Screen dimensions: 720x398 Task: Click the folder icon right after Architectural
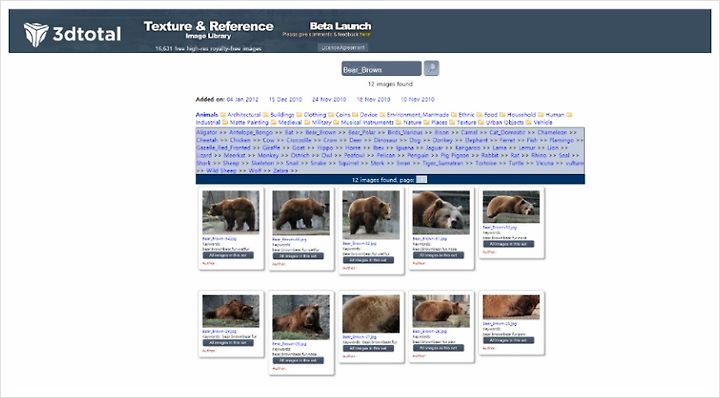pos(265,115)
